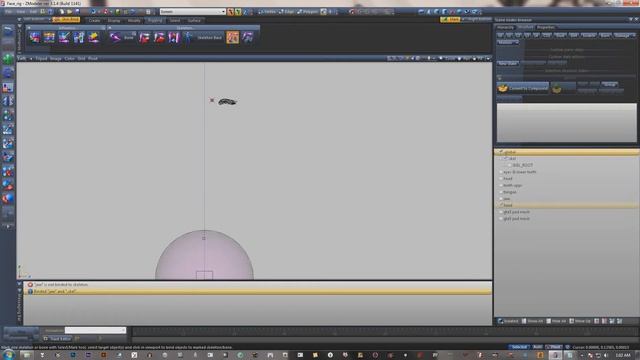Select the jaw node in scene tree
The height and width of the screenshot is (360, 640).
click(x=507, y=199)
